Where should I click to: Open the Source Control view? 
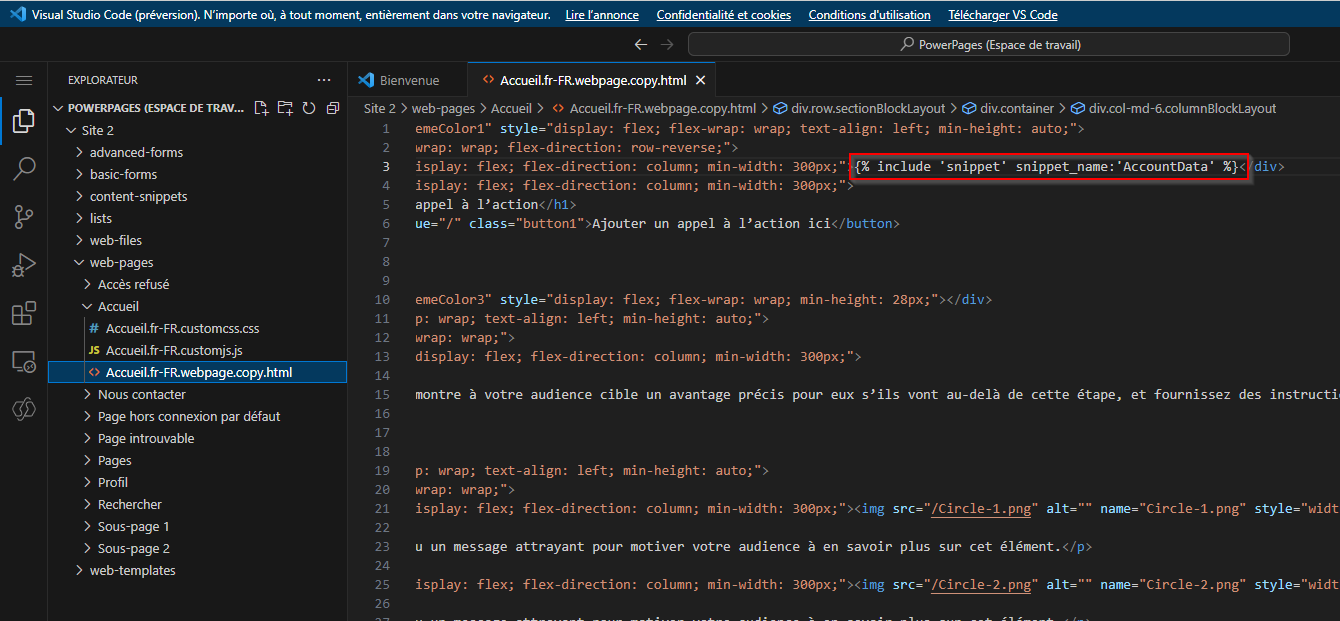(x=24, y=217)
